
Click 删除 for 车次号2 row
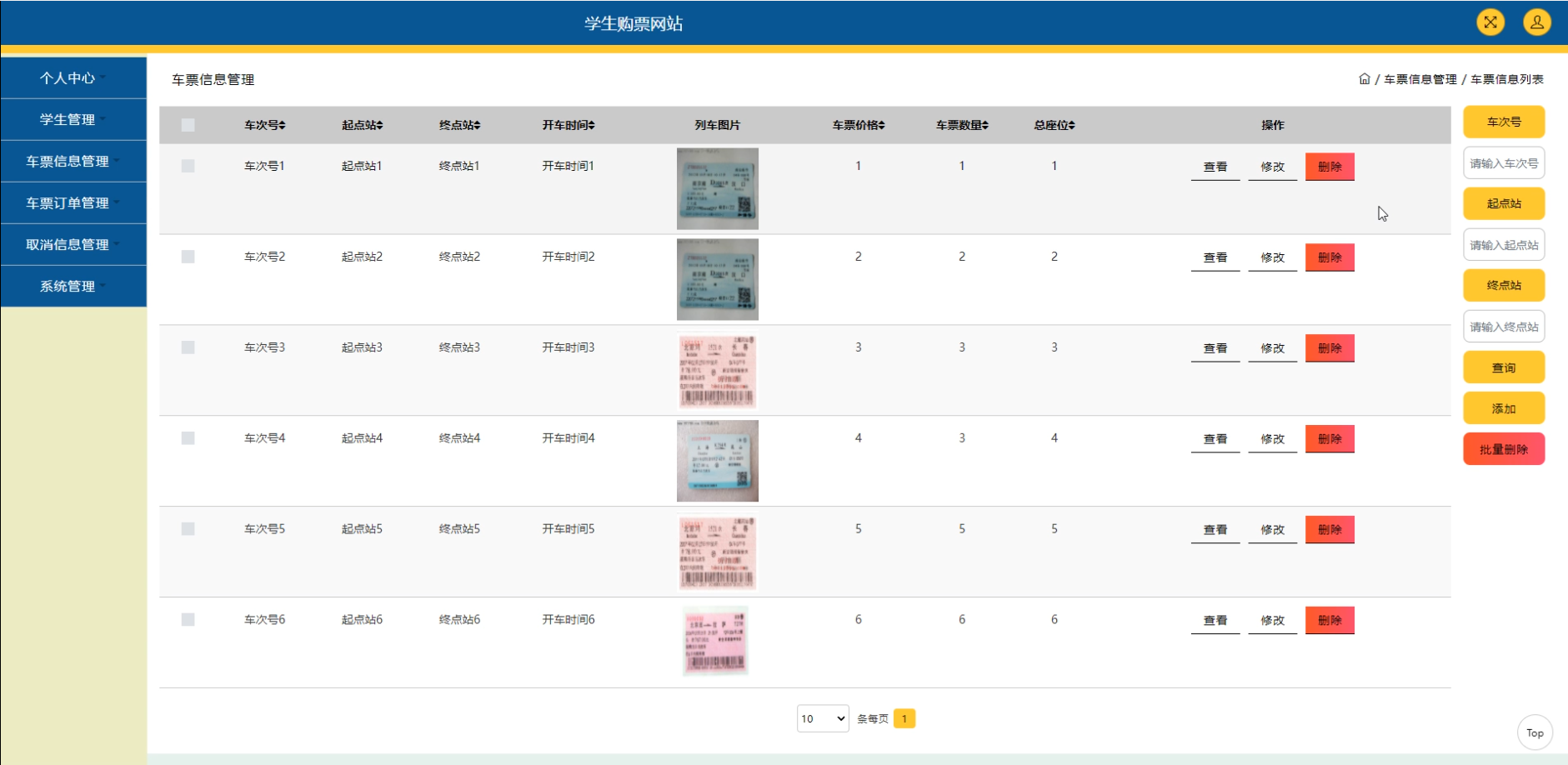pyautogui.click(x=1330, y=257)
